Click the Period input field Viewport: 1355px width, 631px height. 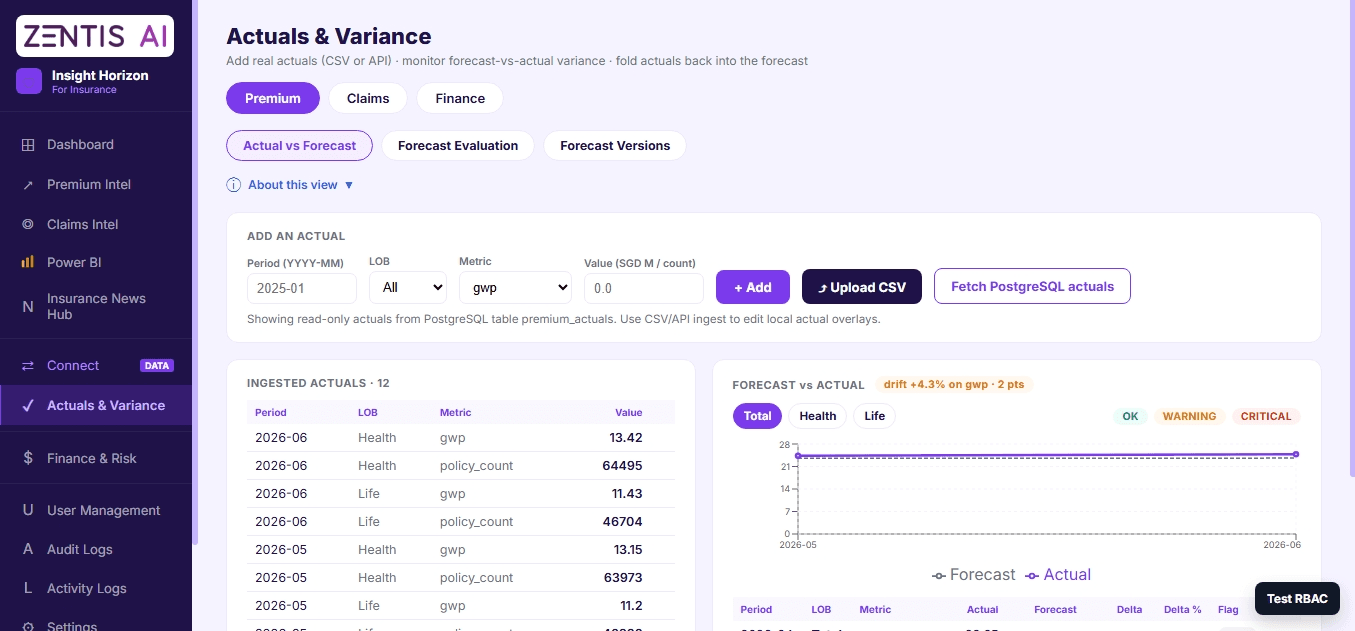(302, 288)
